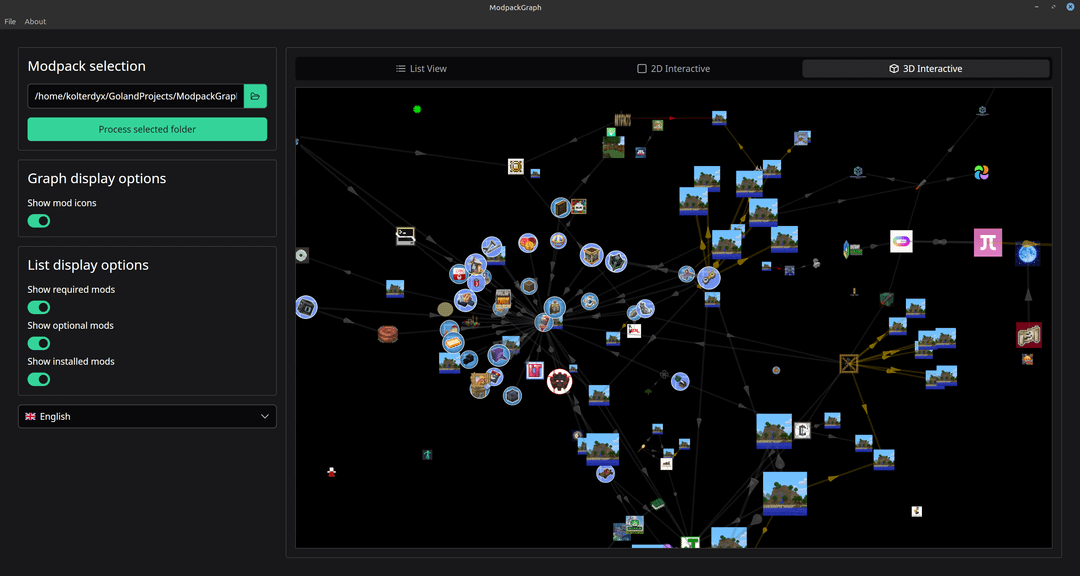1080x576 pixels.
Task: Open the English language dropdown
Action: (x=147, y=416)
